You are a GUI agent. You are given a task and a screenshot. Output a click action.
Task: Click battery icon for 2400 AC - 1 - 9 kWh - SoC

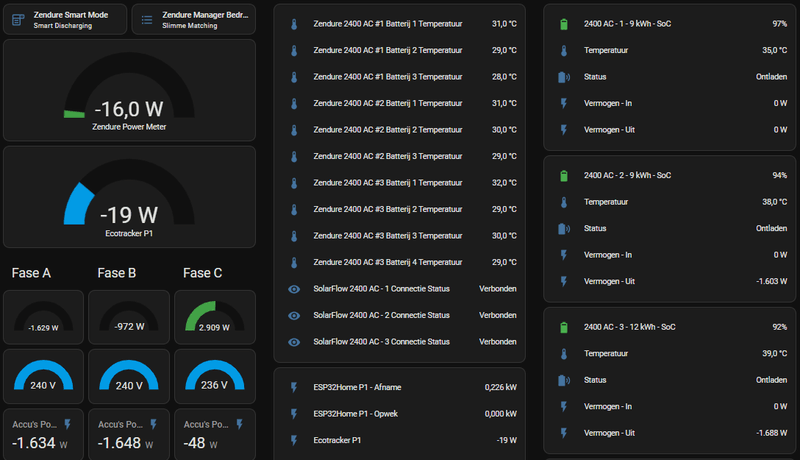click(564, 24)
